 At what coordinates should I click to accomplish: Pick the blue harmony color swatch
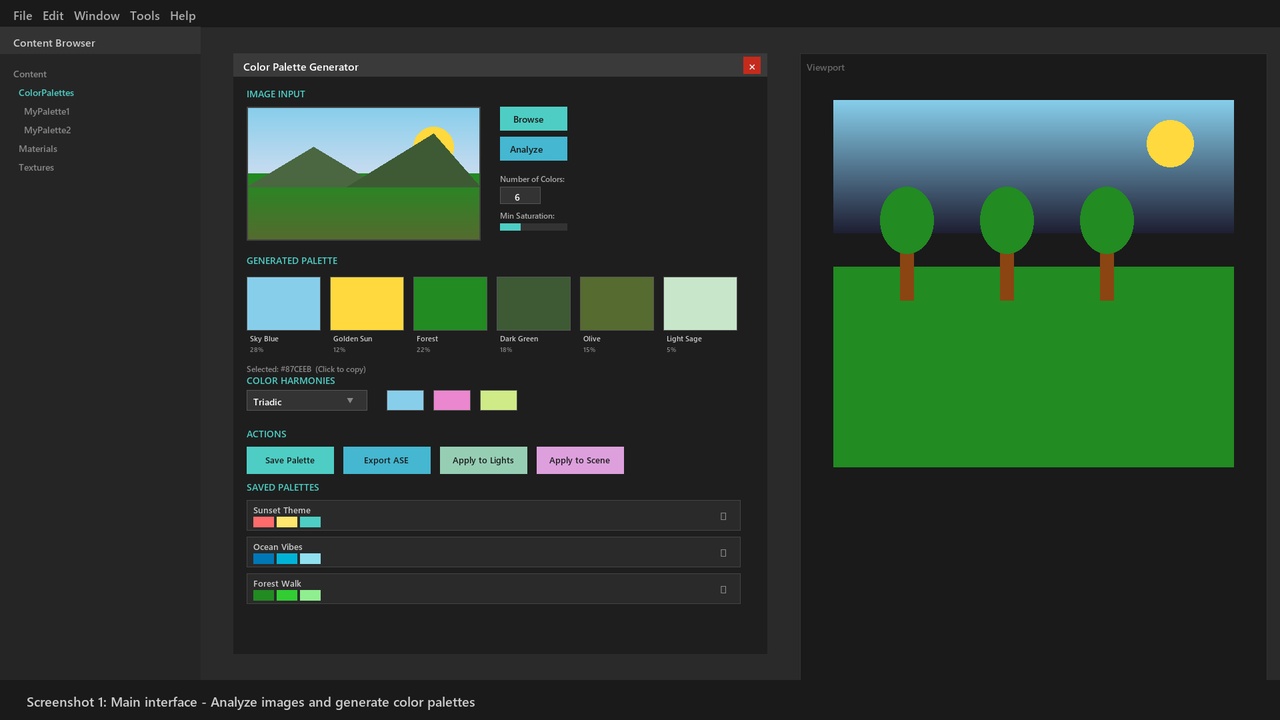point(405,400)
